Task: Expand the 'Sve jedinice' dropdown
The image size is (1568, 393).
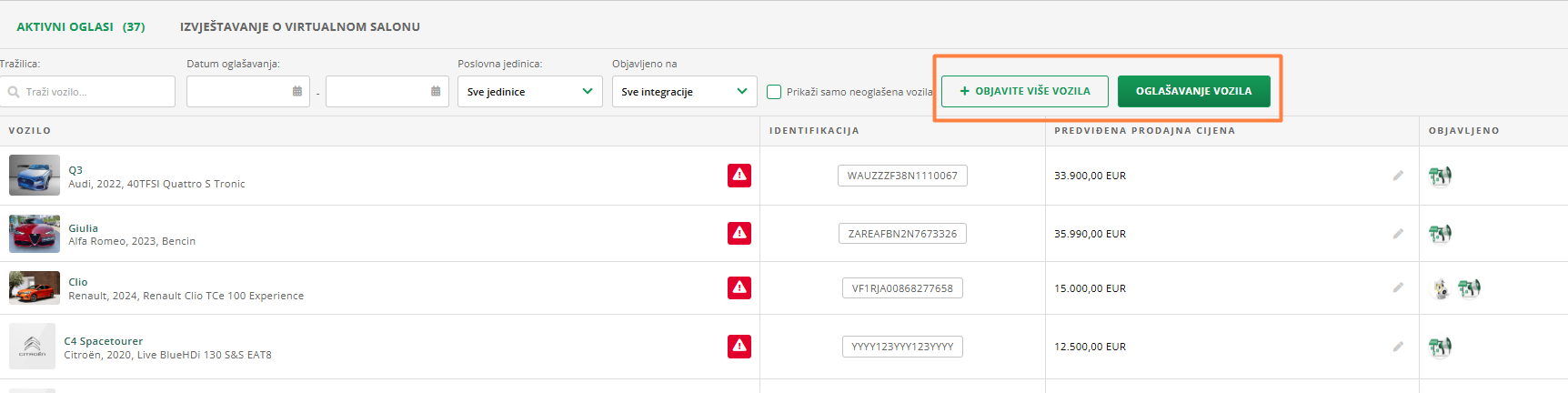Action: tap(529, 92)
